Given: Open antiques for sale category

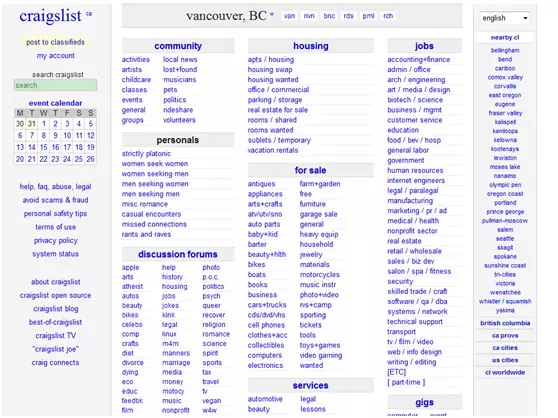Looking at the screenshot, I should click(262, 184).
